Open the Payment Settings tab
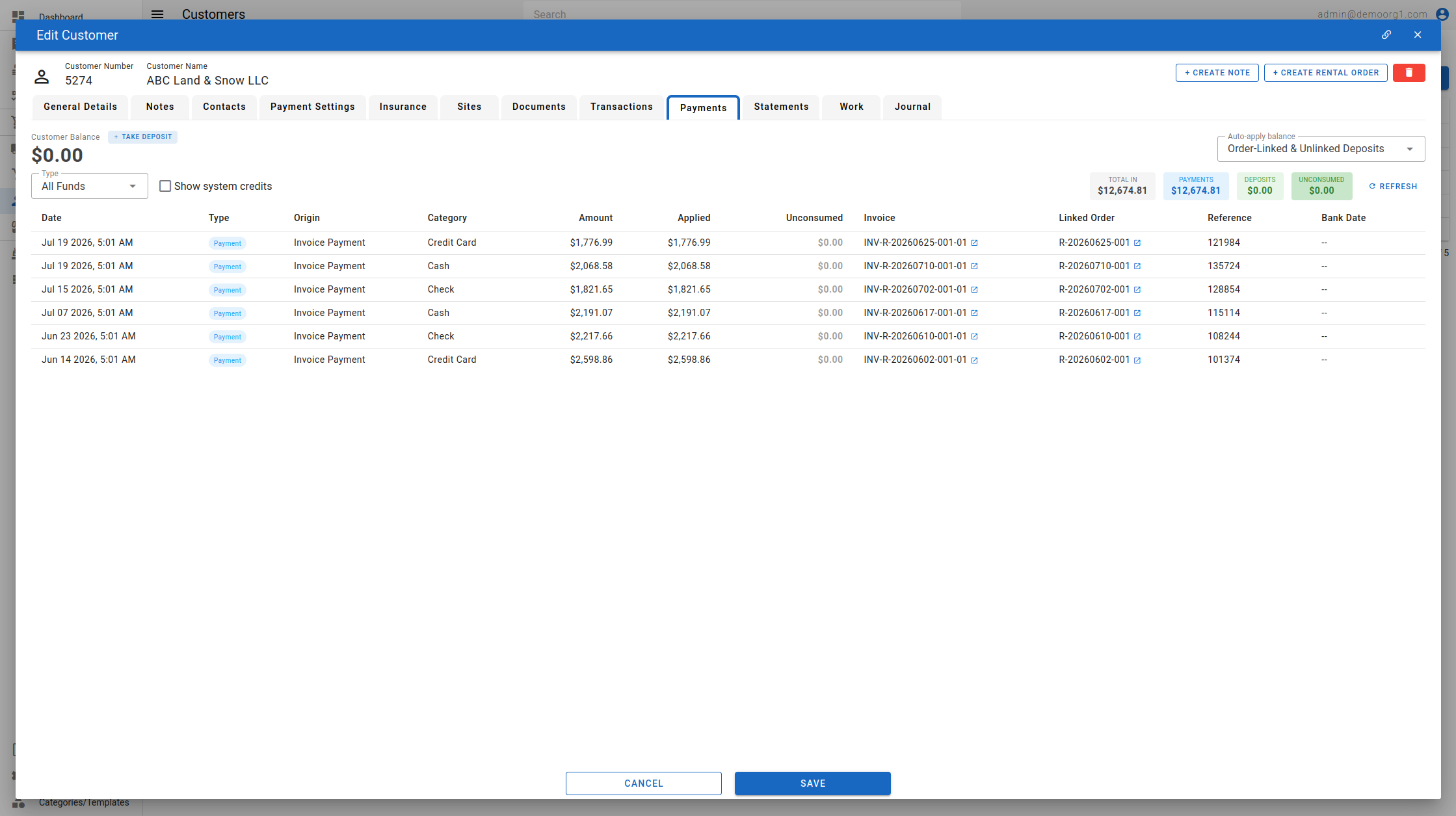Screen dimensions: 1456x816 click(313, 107)
